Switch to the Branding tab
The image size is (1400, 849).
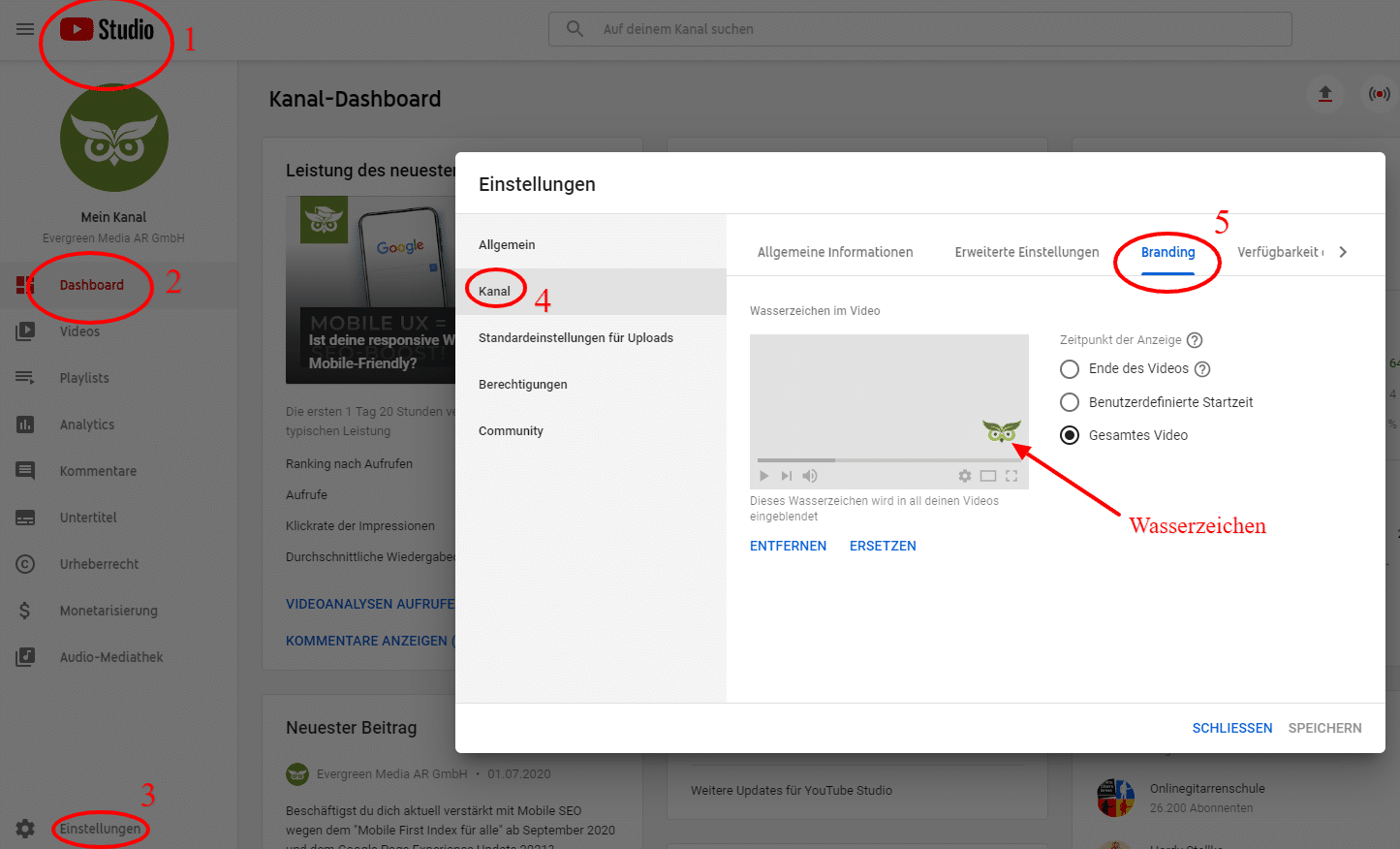click(x=1168, y=252)
